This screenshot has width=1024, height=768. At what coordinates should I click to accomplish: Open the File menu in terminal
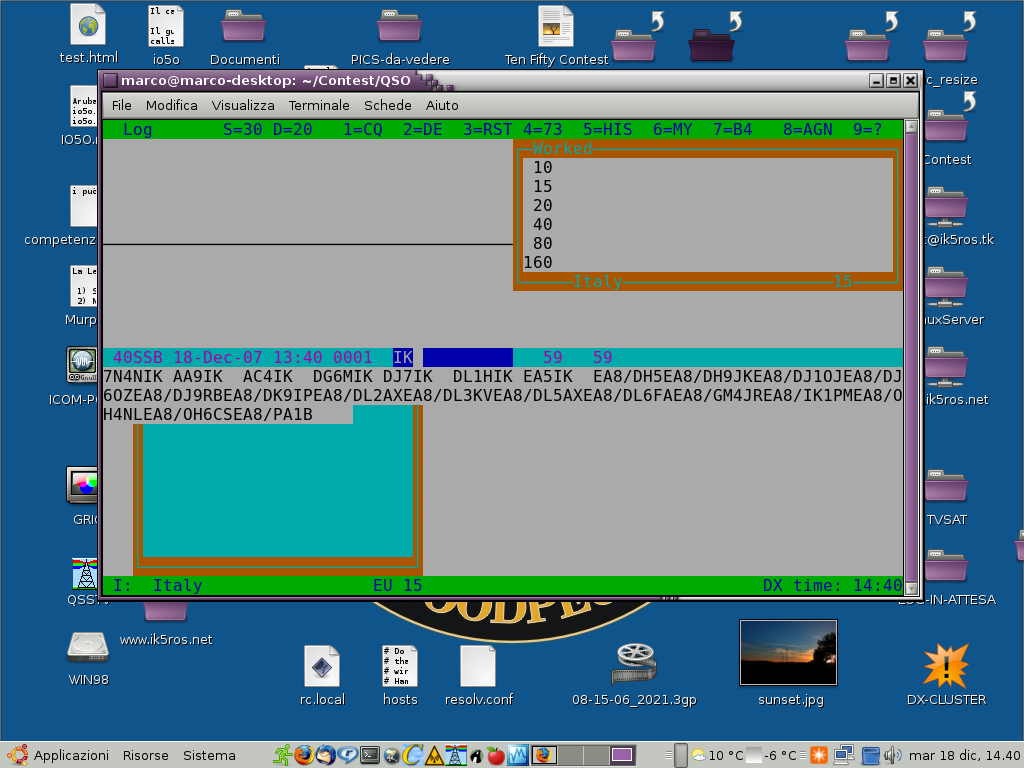coord(121,105)
